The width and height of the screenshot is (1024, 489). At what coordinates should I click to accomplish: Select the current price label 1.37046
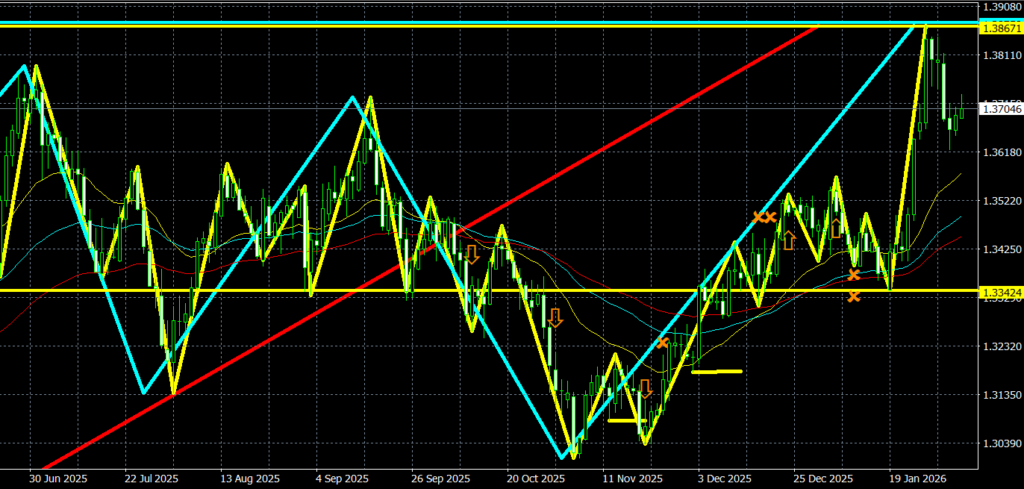(1000, 108)
